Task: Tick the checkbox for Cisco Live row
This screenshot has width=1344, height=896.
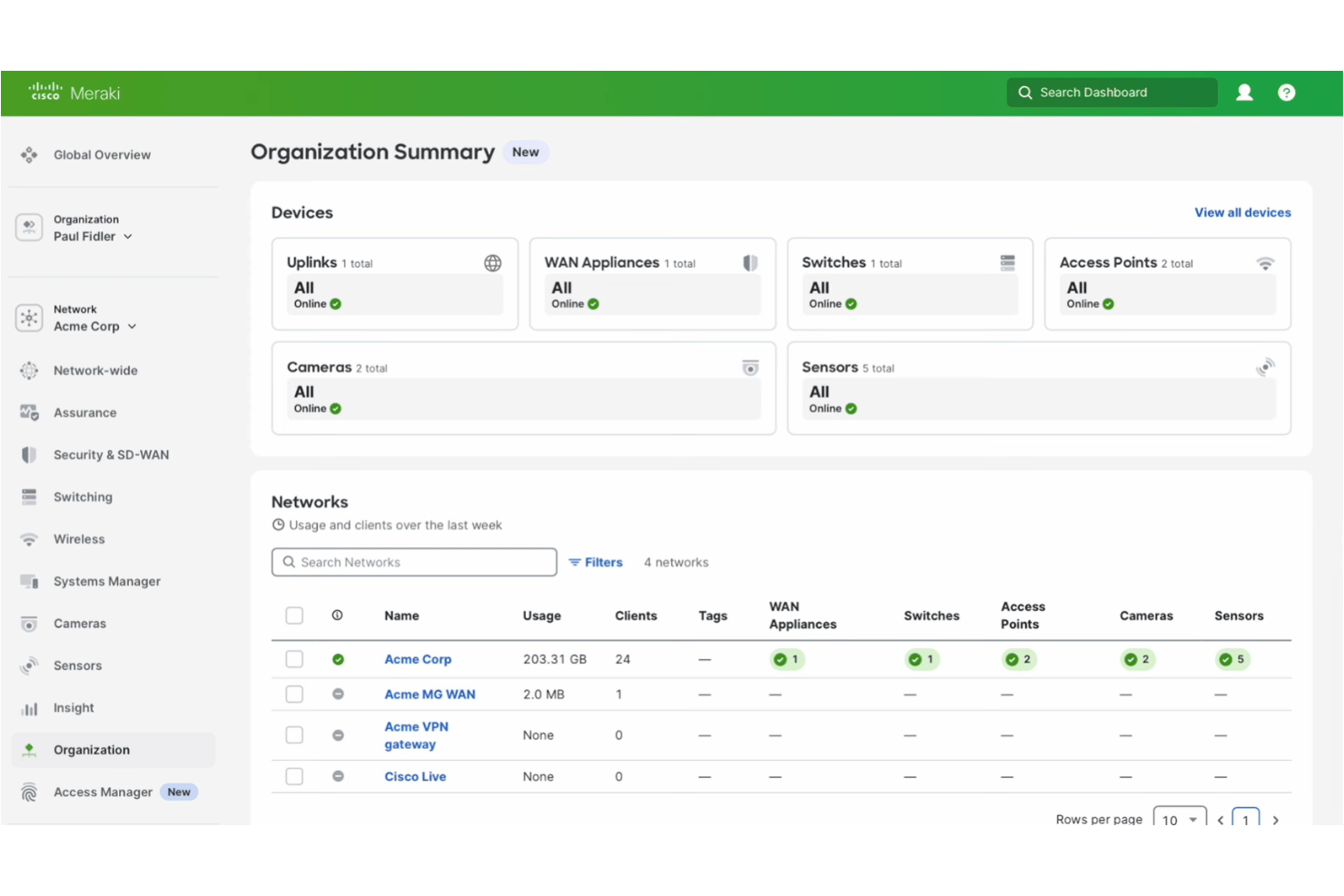Action: click(294, 777)
